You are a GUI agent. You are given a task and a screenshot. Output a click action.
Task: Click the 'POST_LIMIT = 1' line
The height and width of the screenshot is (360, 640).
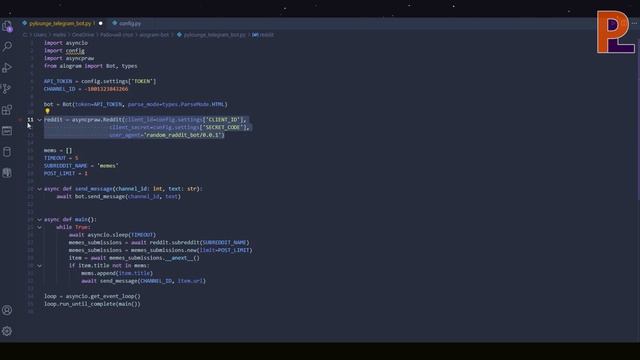click(x=66, y=173)
